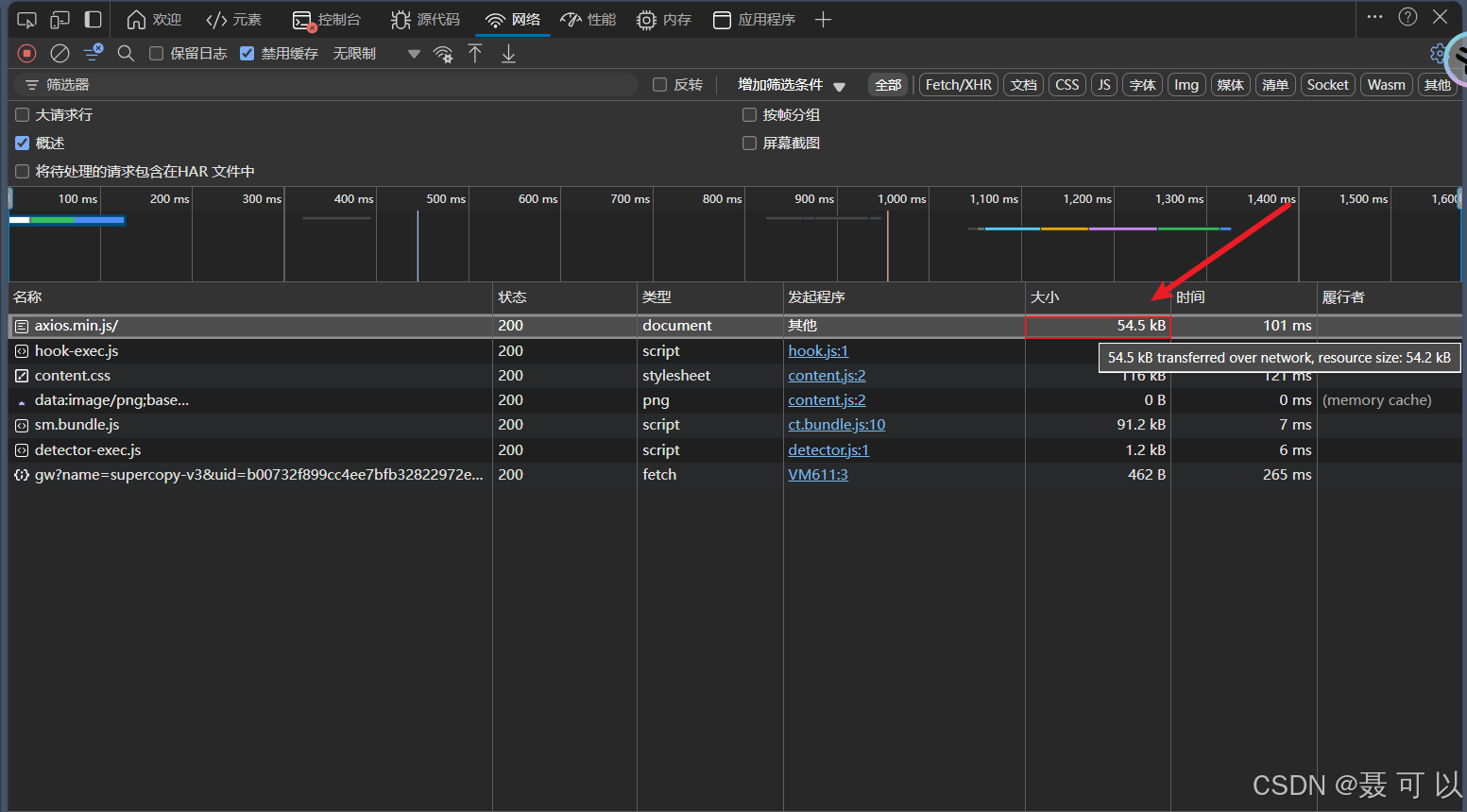The width and height of the screenshot is (1467, 812).
Task: Select hook-exec.js request row
Action: click(x=735, y=351)
